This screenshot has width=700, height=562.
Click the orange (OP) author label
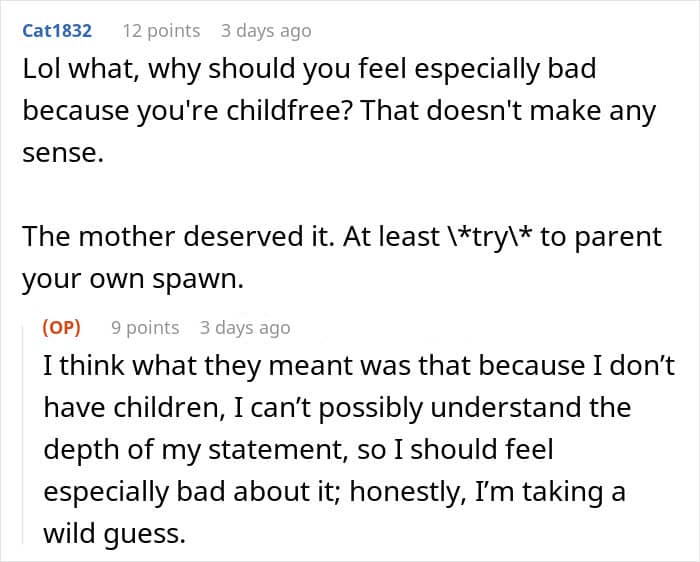[61, 328]
